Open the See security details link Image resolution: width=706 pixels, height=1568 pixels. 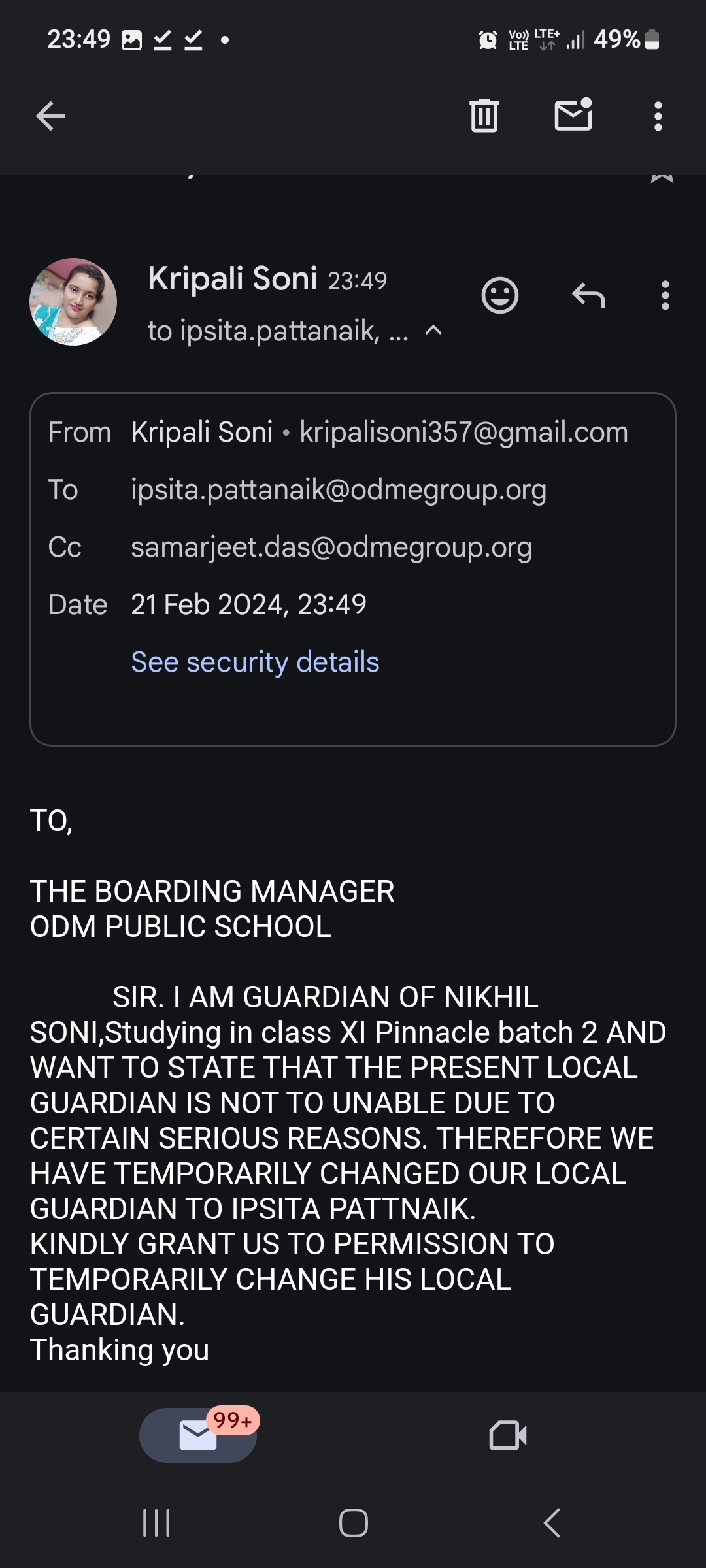(x=255, y=662)
